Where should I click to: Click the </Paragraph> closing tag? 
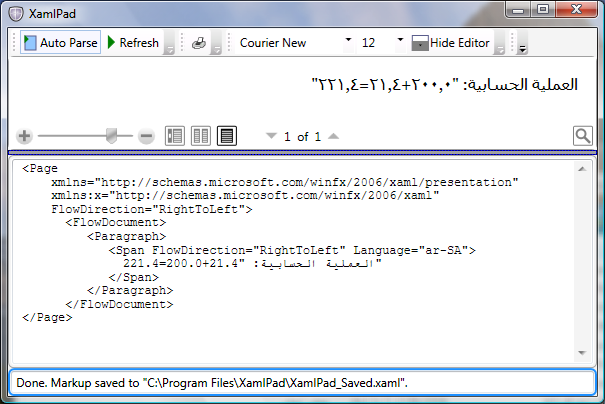[130, 291]
